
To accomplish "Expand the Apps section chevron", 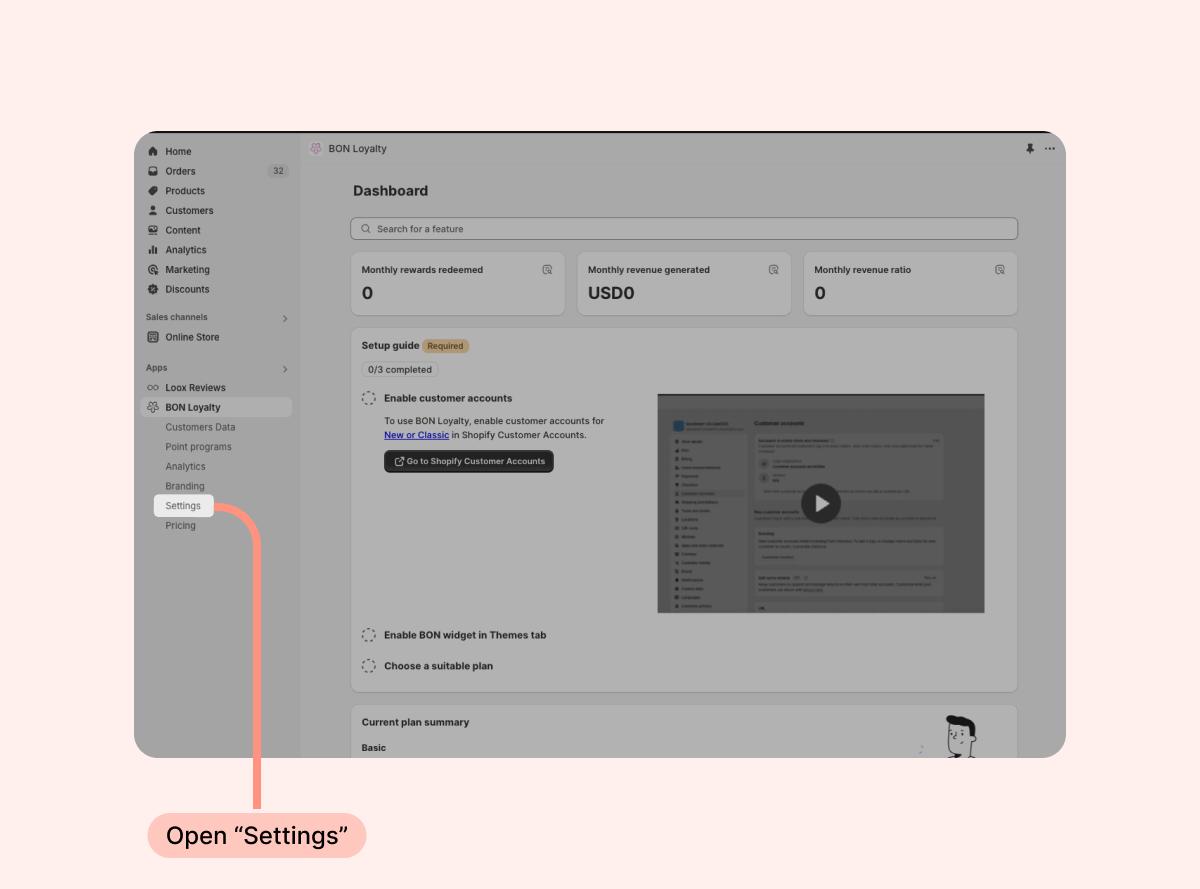I will 285,369.
